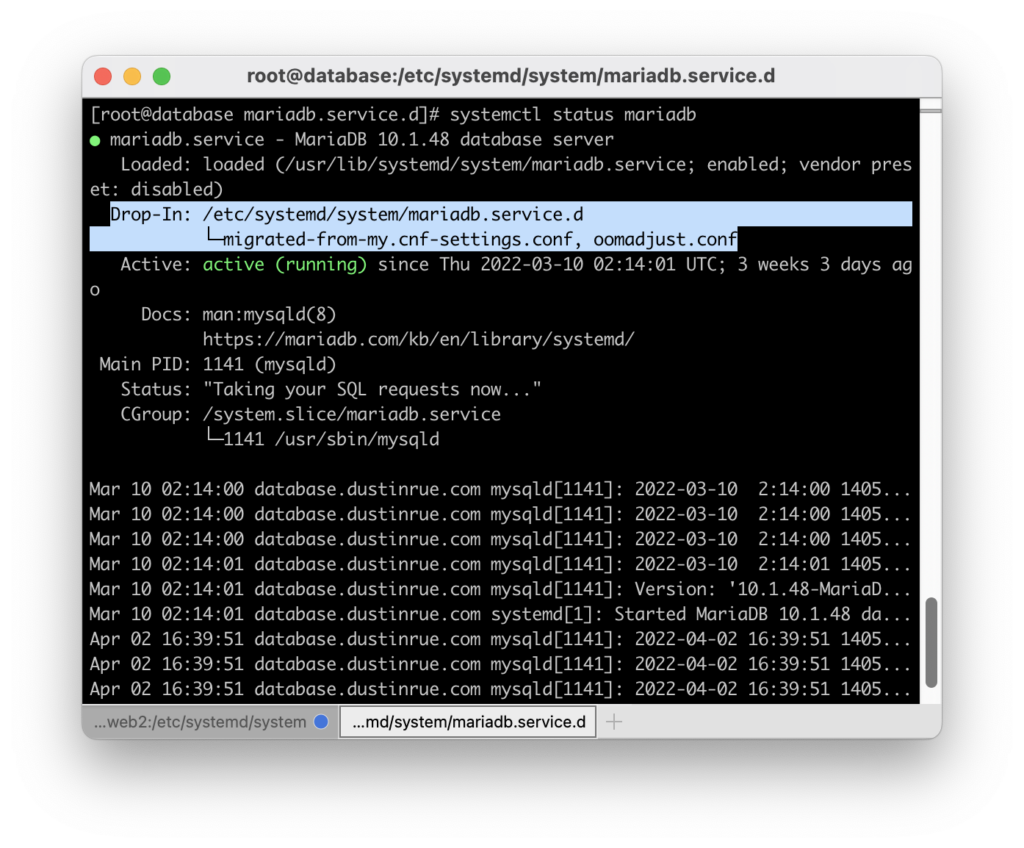This screenshot has width=1024, height=848.
Task: Click the window title root@database path
Action: (511, 76)
